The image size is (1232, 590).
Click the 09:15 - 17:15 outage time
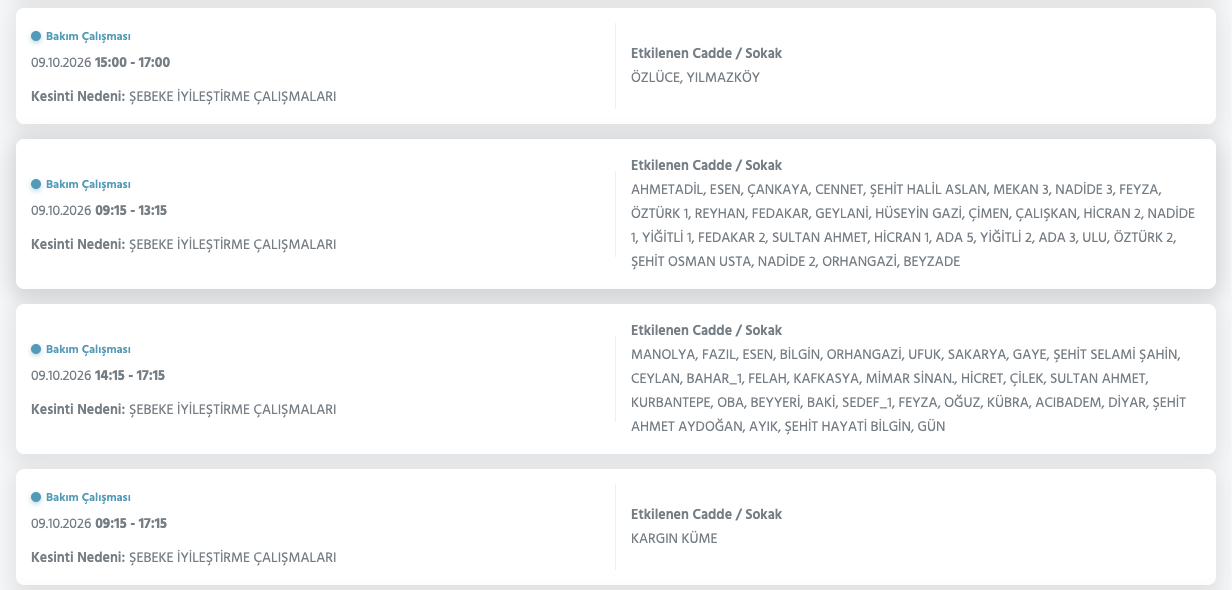[x=131, y=523]
